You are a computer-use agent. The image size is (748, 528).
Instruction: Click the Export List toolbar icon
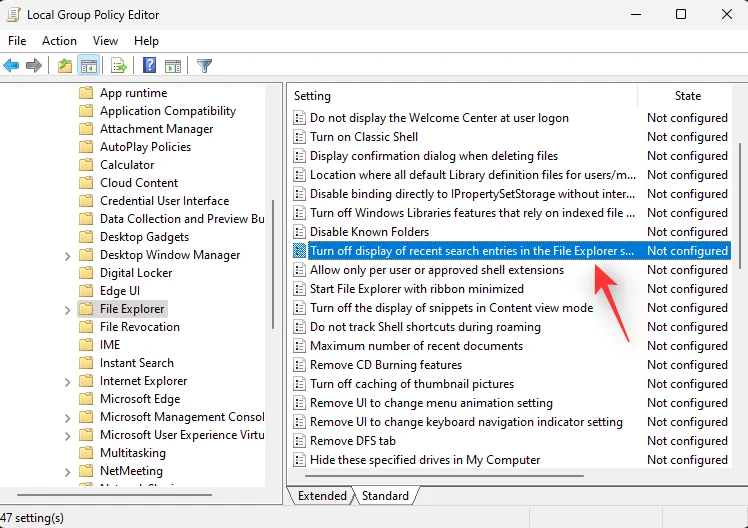(118, 65)
